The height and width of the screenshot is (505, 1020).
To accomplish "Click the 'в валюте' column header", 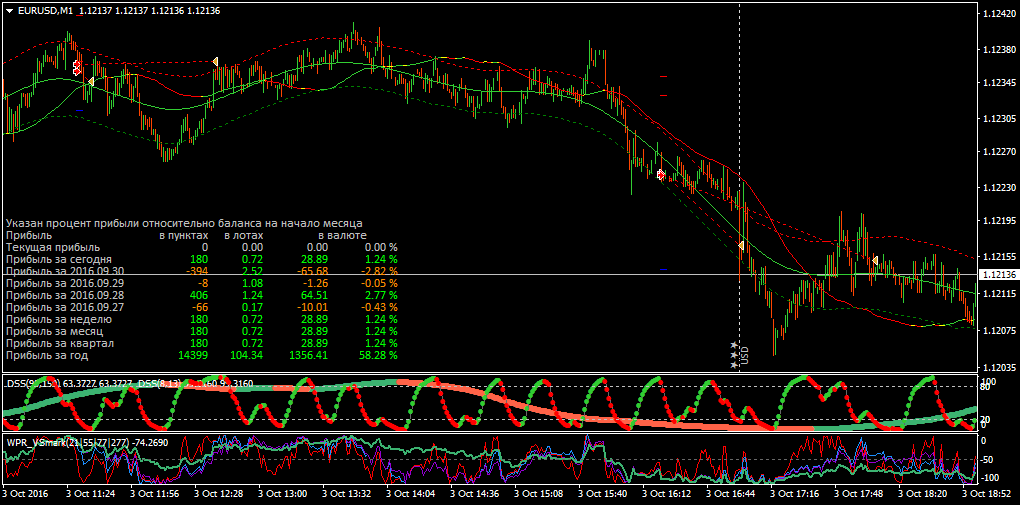I will [342, 235].
